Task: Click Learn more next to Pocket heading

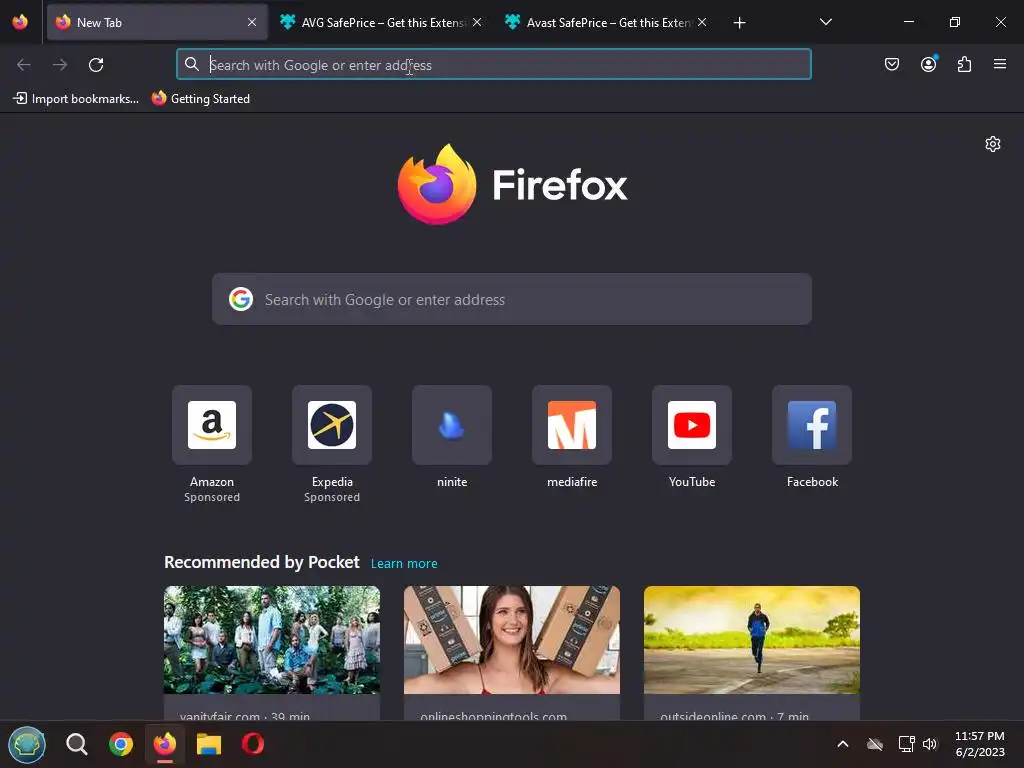Action: click(404, 564)
